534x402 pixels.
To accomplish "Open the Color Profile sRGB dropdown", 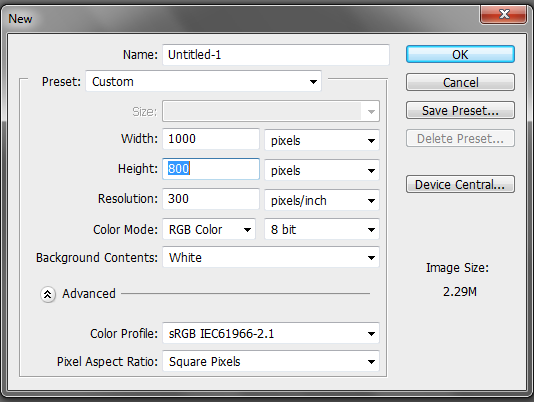I will pos(271,333).
